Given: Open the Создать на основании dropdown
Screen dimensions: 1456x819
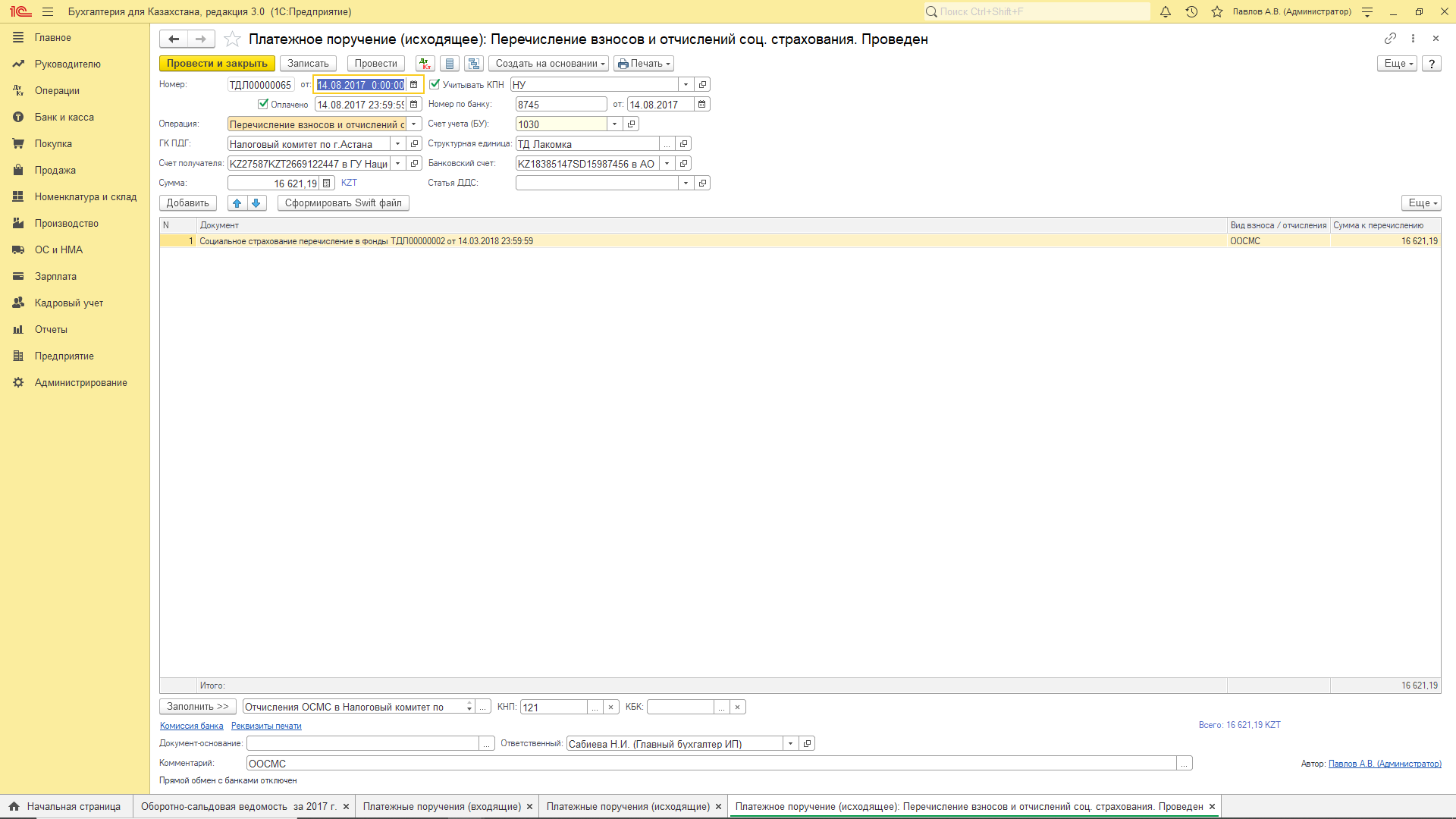Looking at the screenshot, I should [x=548, y=64].
